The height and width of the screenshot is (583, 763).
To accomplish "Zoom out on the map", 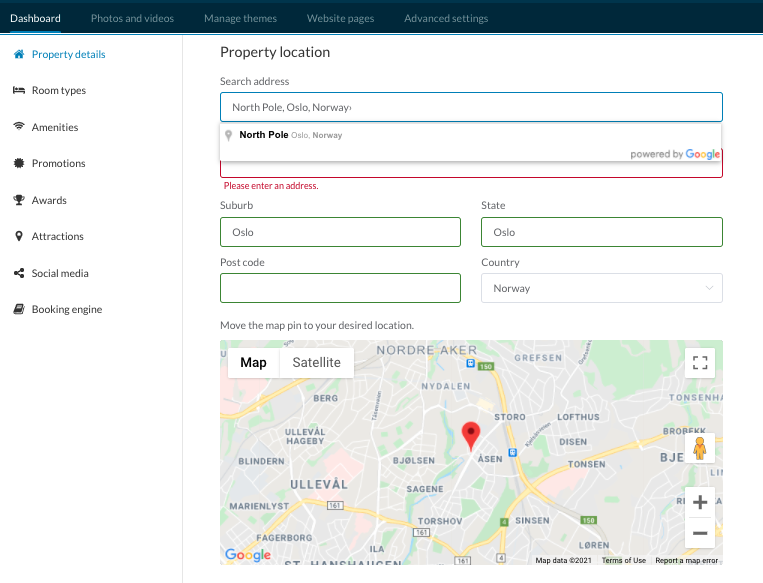I will pyautogui.click(x=700, y=533).
